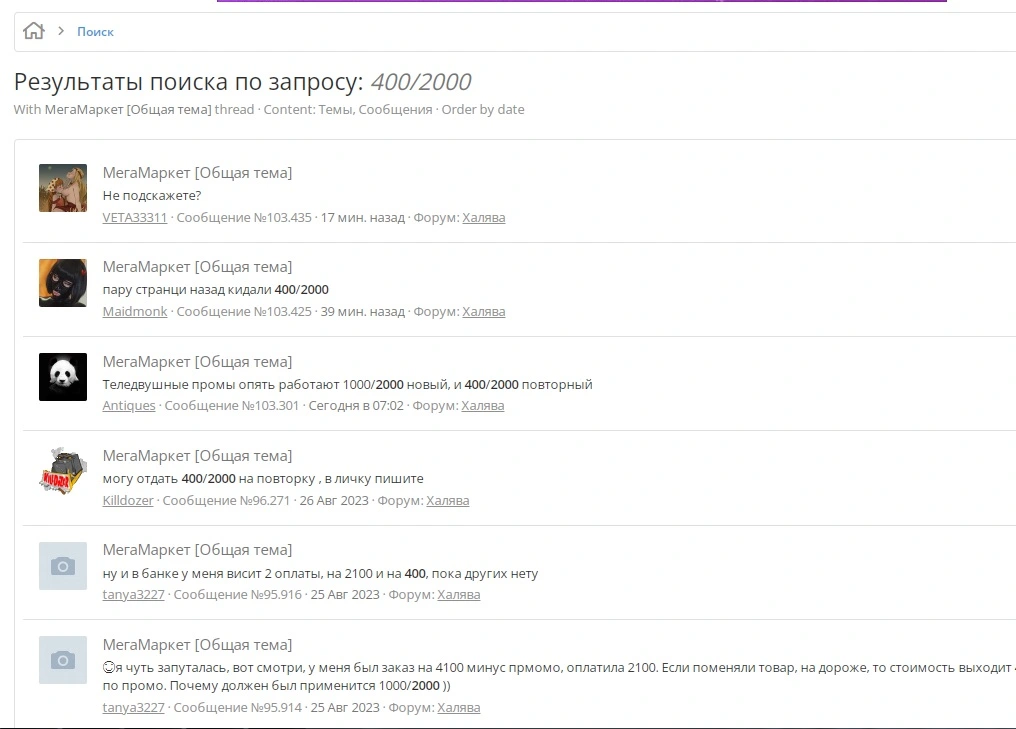Click snippet 'могу отдать 400/2000 на повторку'
Screen dimensions: 1016x729
(x=263, y=479)
